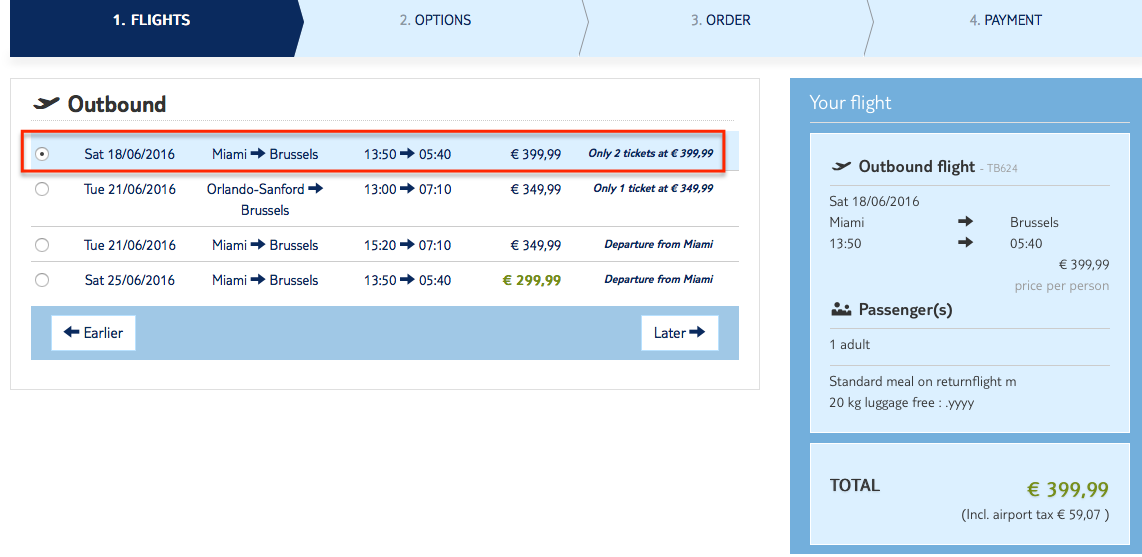Click 'Only 2 tickets at € 399,99' note

[650, 154]
